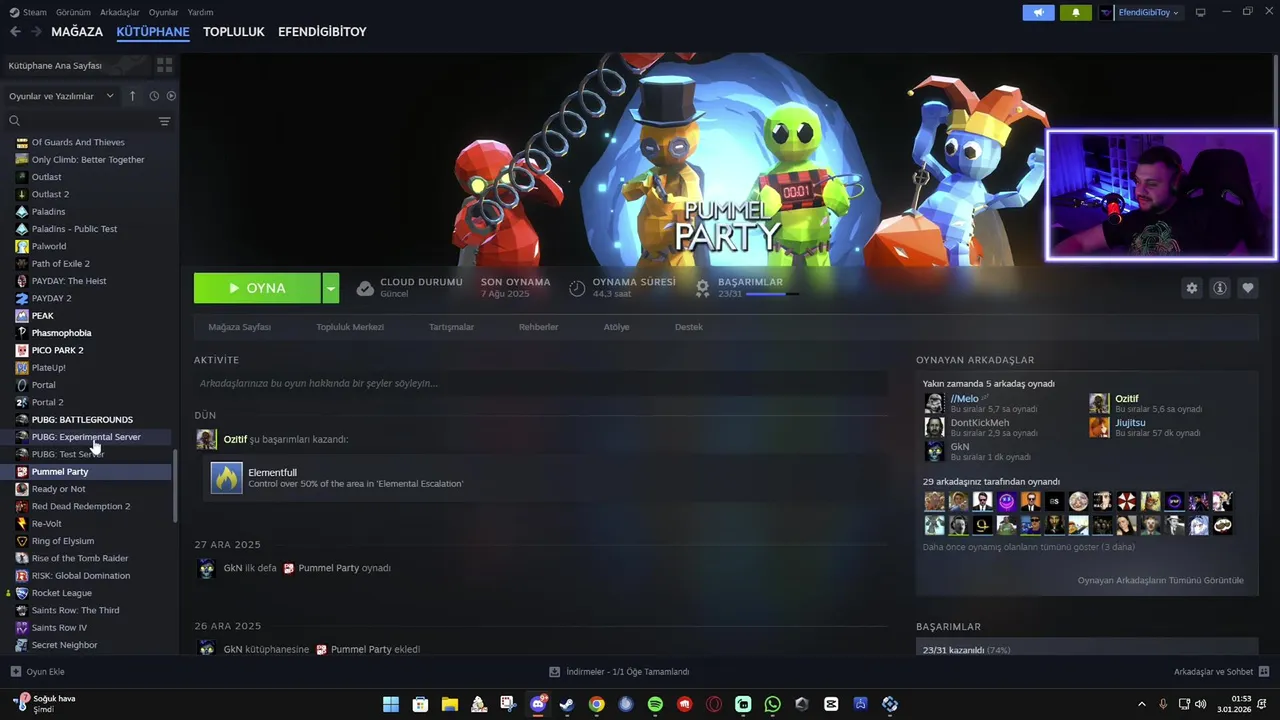Open Pummel Party settings gear icon
Screen dimensions: 1280x720
point(1191,288)
